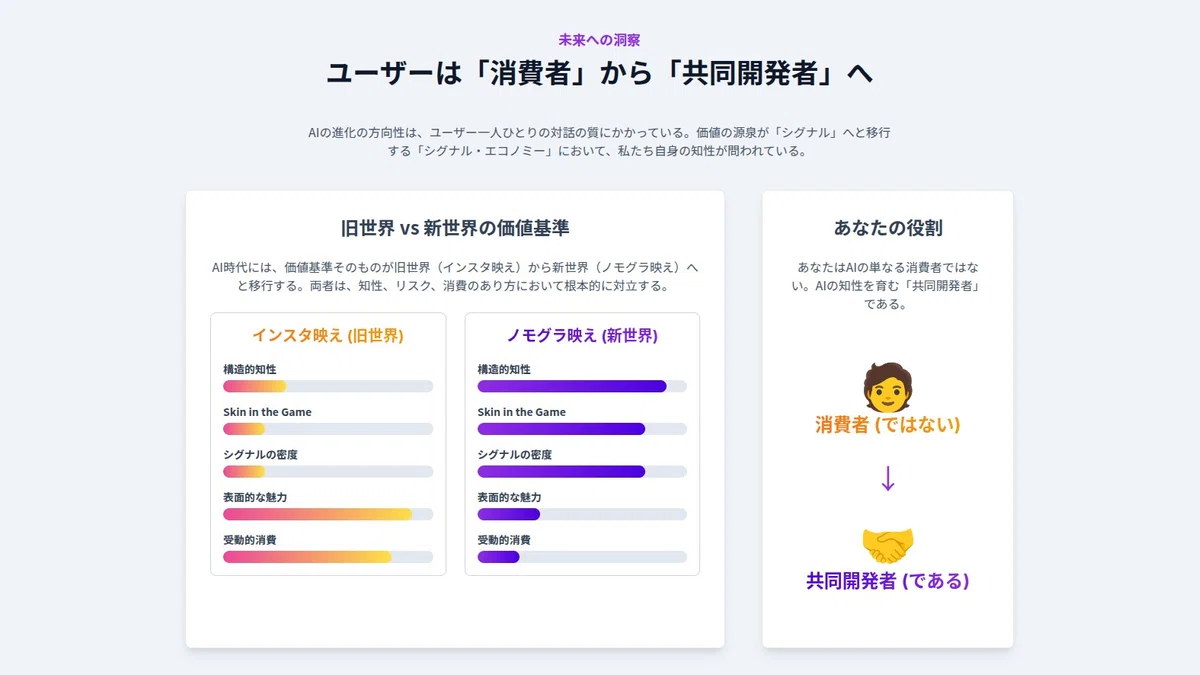Viewport: 1200px width, 675px height.
Task: Click 受動的消費 bar in the インスタ映え card
Action: click(328, 557)
